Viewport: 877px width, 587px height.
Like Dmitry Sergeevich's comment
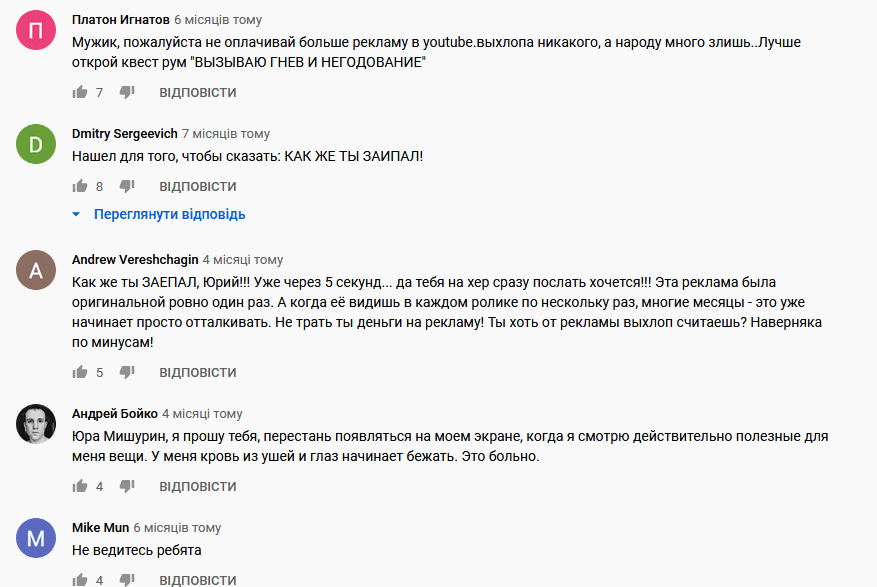pos(80,186)
